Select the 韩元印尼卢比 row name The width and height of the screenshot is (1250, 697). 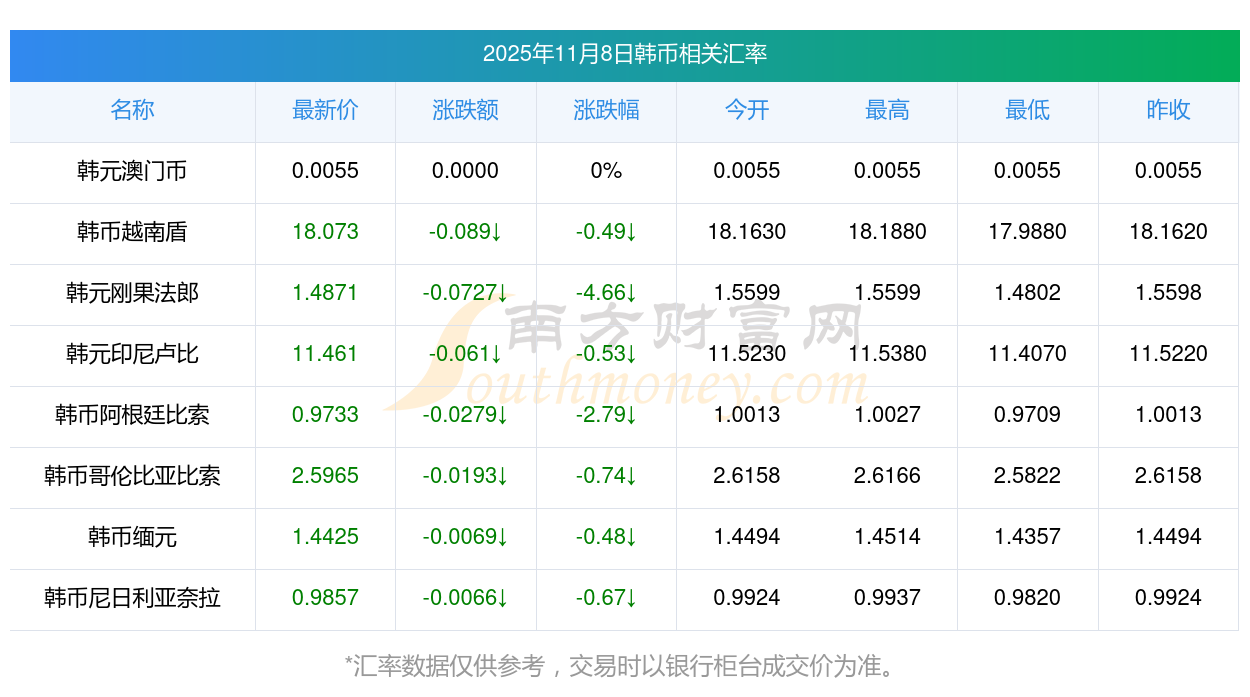point(132,354)
